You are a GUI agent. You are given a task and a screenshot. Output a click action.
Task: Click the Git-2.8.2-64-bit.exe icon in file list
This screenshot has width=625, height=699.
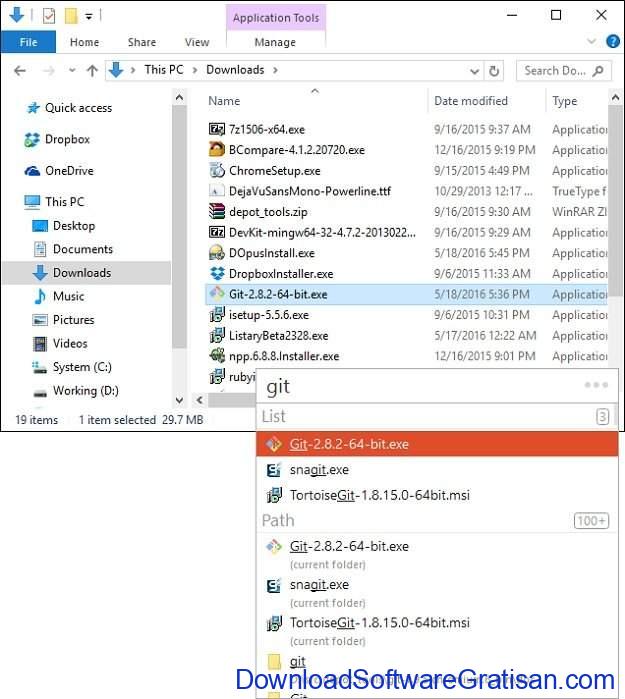217,294
